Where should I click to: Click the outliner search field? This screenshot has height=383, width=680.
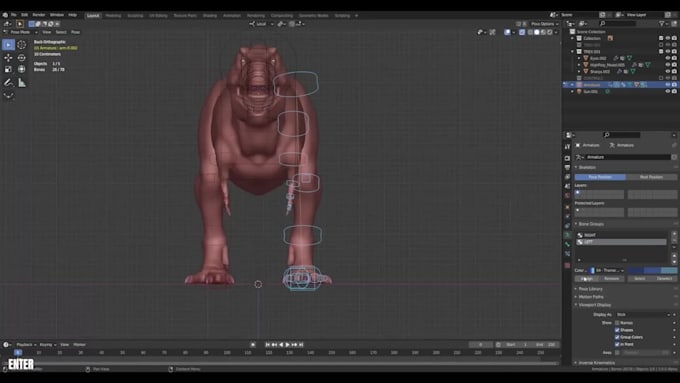(x=618, y=23)
